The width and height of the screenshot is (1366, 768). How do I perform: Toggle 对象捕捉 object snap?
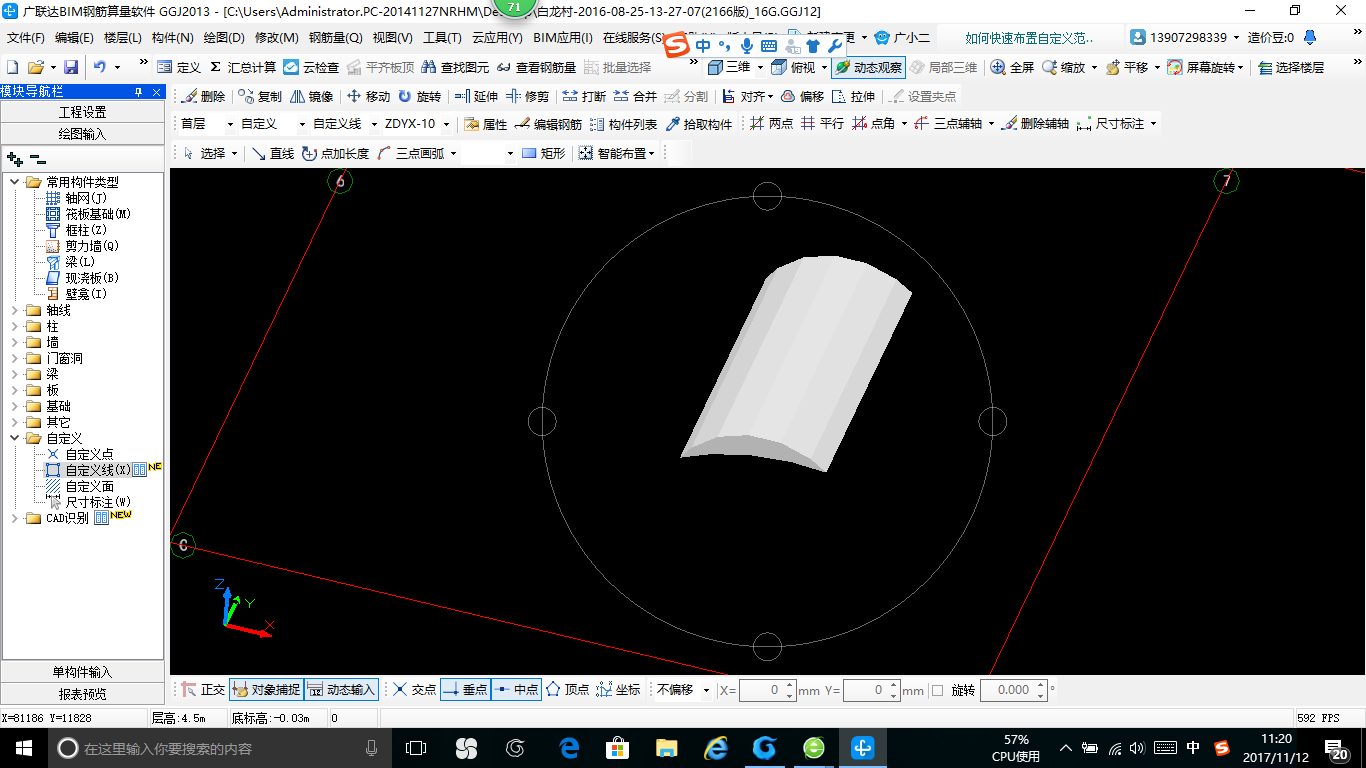[266, 690]
